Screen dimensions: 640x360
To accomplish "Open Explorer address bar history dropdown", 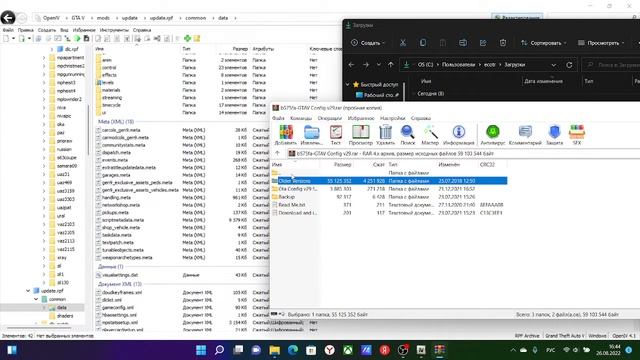I will [x=553, y=65].
